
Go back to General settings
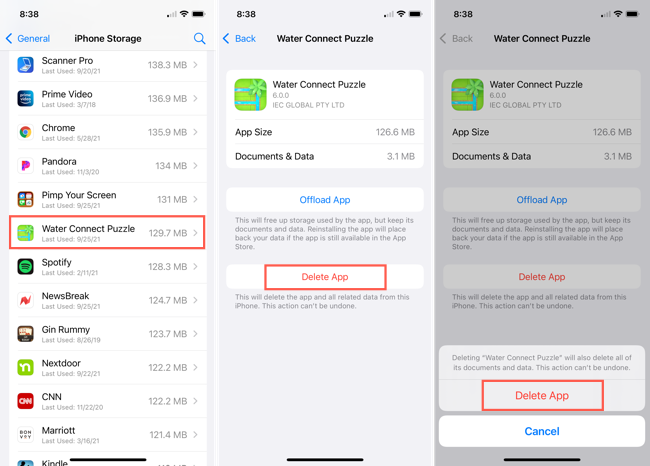28,39
